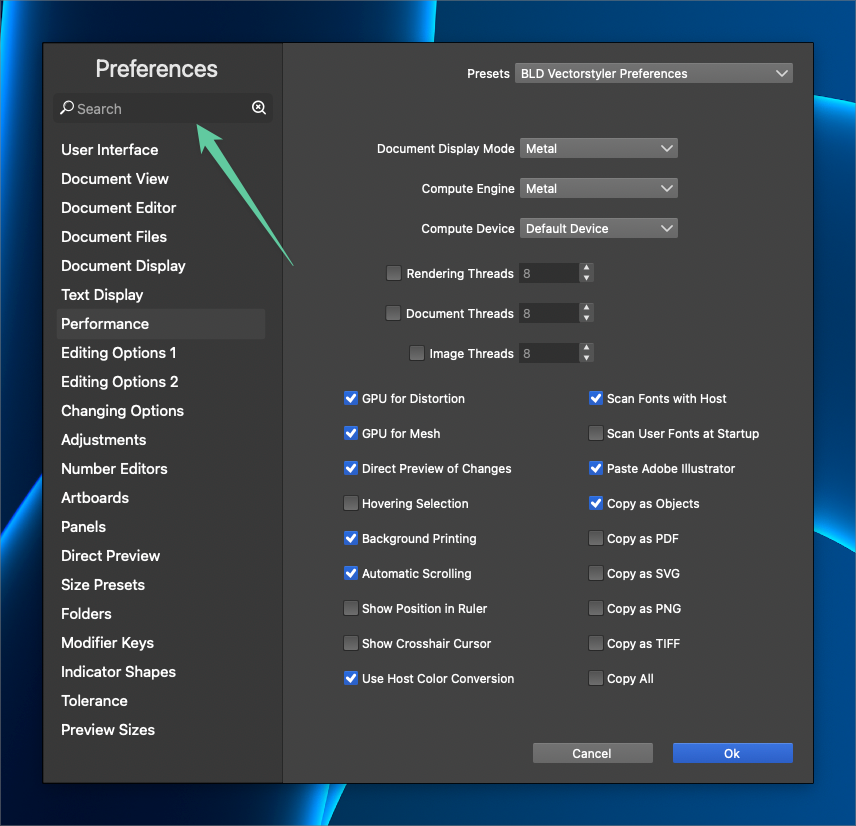
Task: Decrement the Image Threads stepper arrow
Action: (586, 358)
